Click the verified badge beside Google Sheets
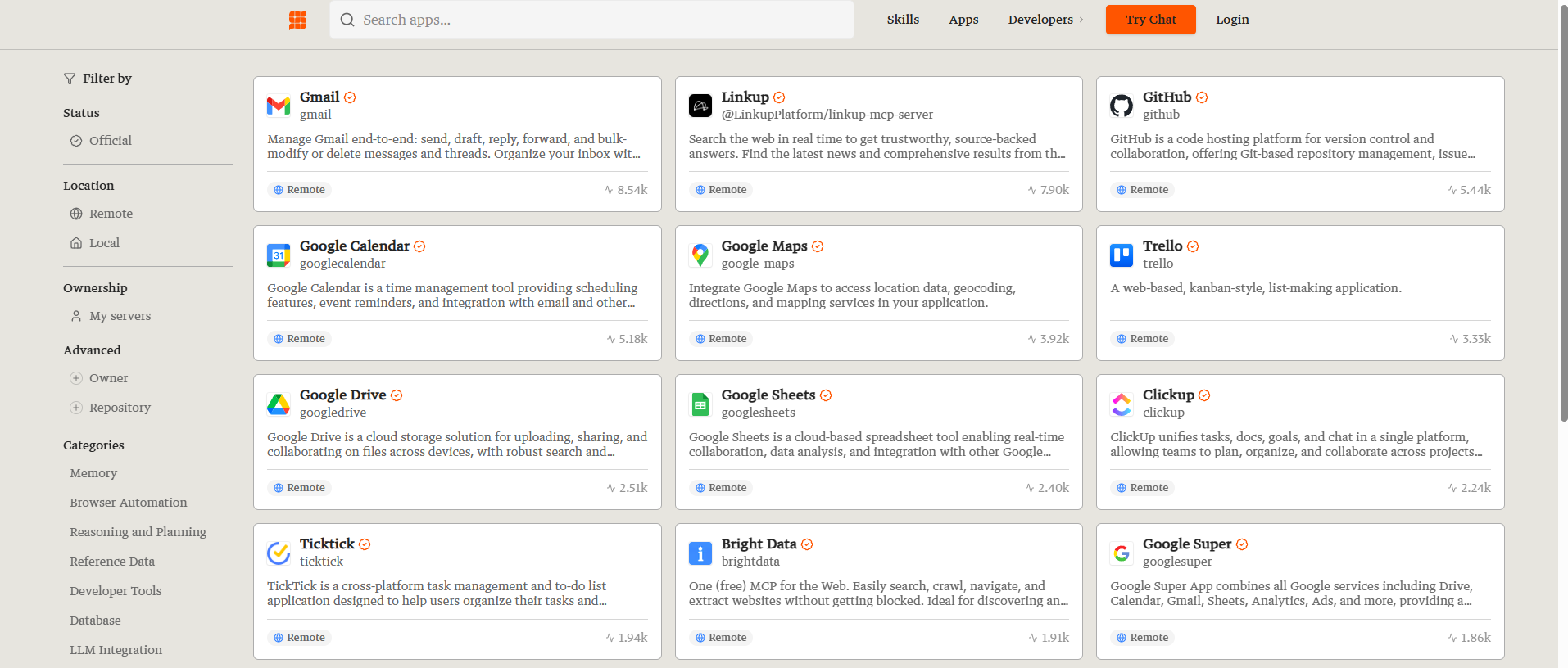Screen dimensions: 1568x668 (x=826, y=395)
